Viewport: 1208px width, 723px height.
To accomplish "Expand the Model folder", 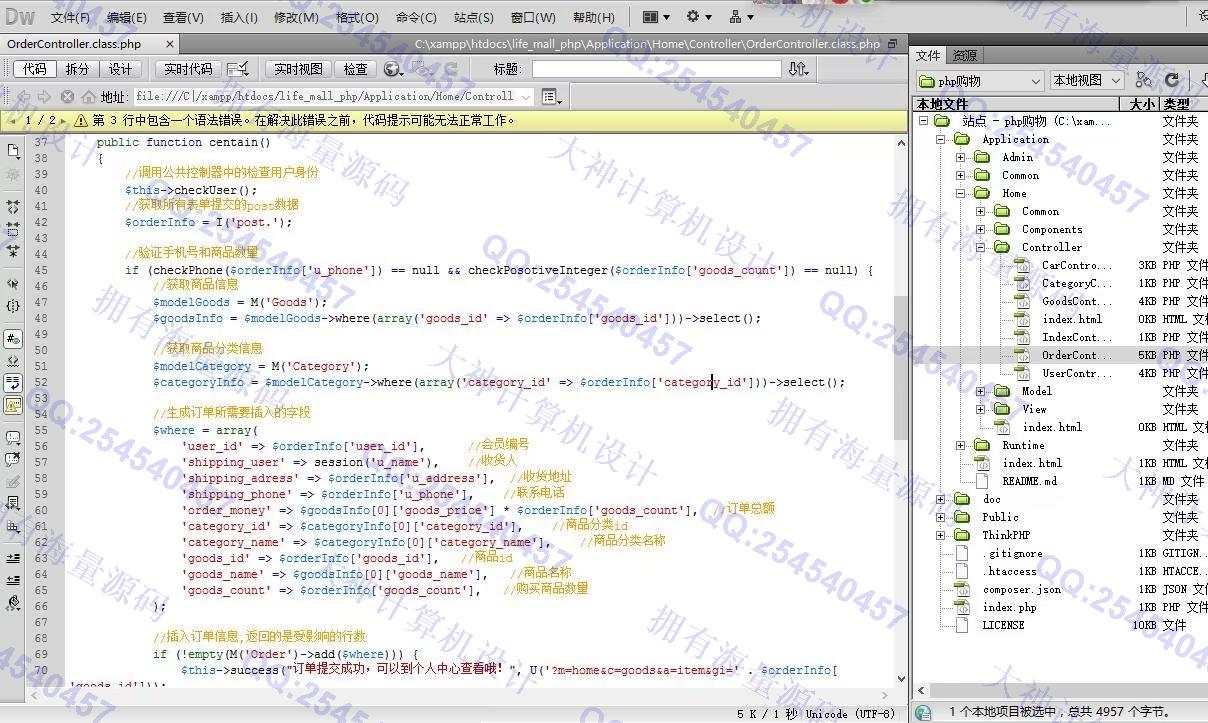I will tap(980, 391).
